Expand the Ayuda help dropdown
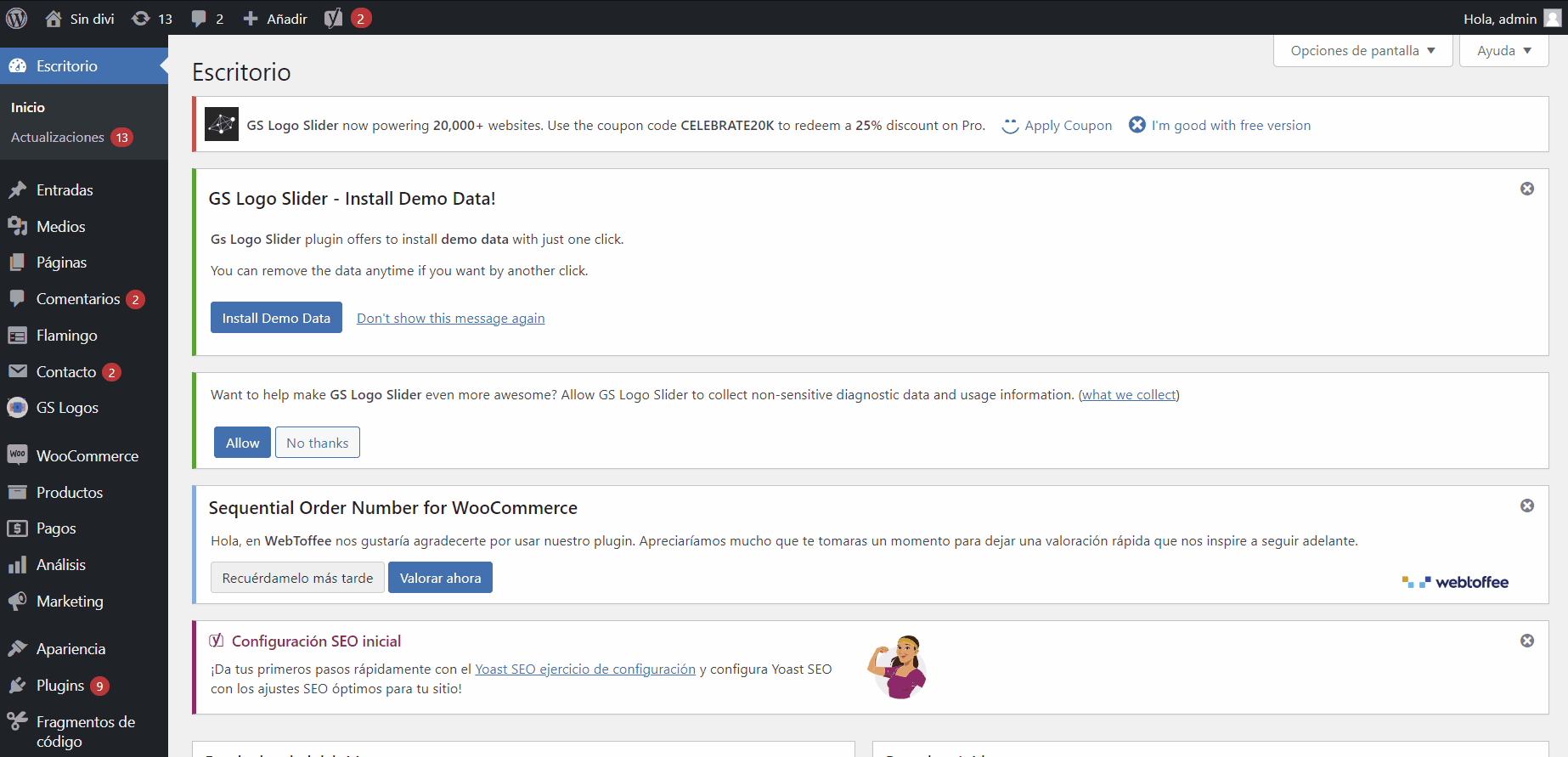This screenshot has height=757, width=1568. coord(1503,51)
